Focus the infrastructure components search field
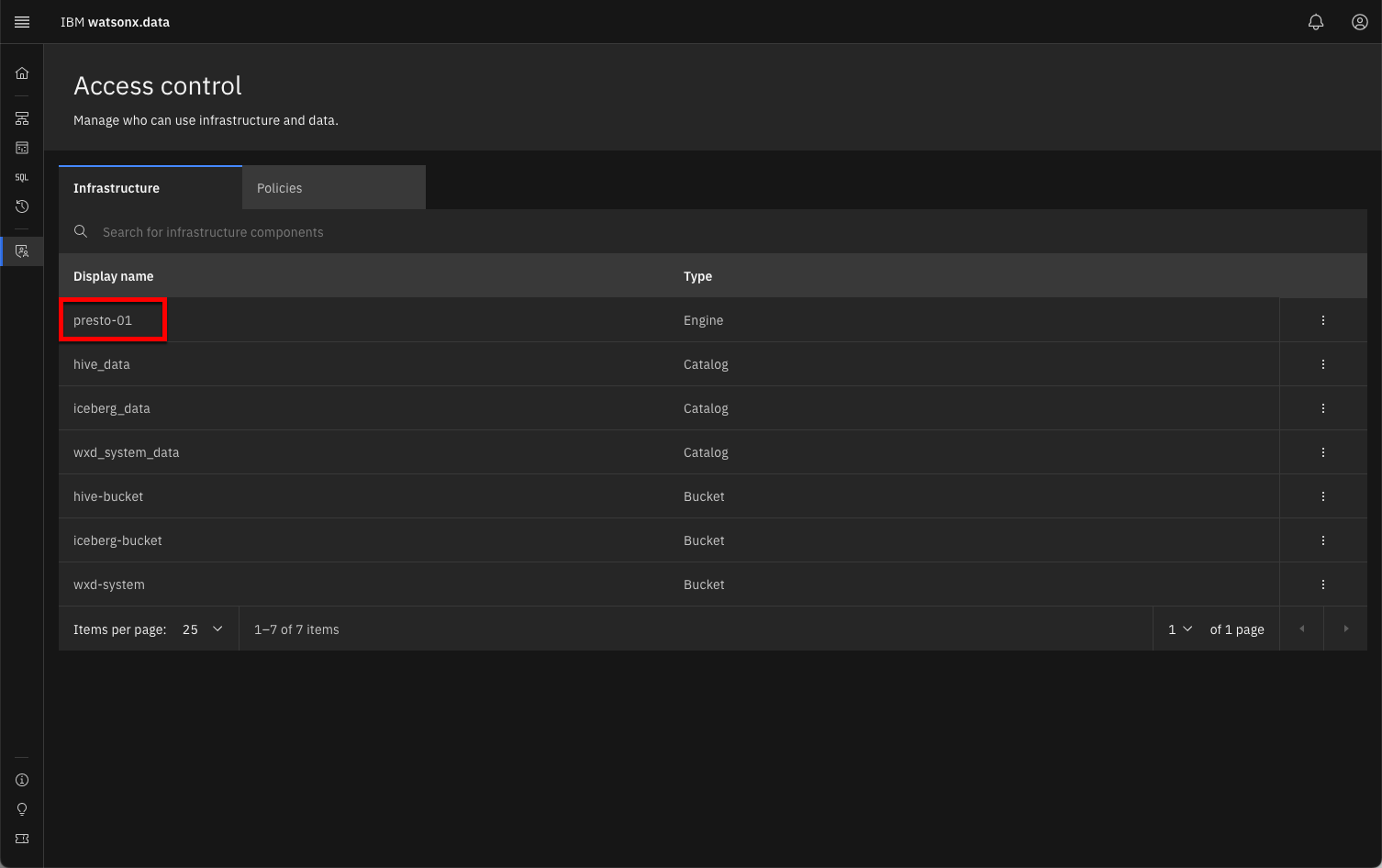Viewport: 1382px width, 868px height. (713, 232)
